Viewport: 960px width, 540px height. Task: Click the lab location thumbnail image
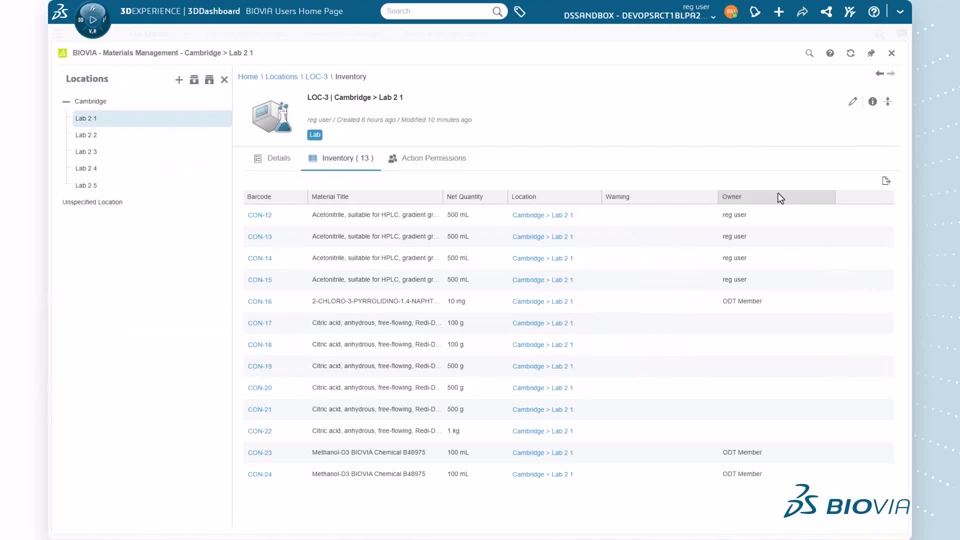coord(272,116)
